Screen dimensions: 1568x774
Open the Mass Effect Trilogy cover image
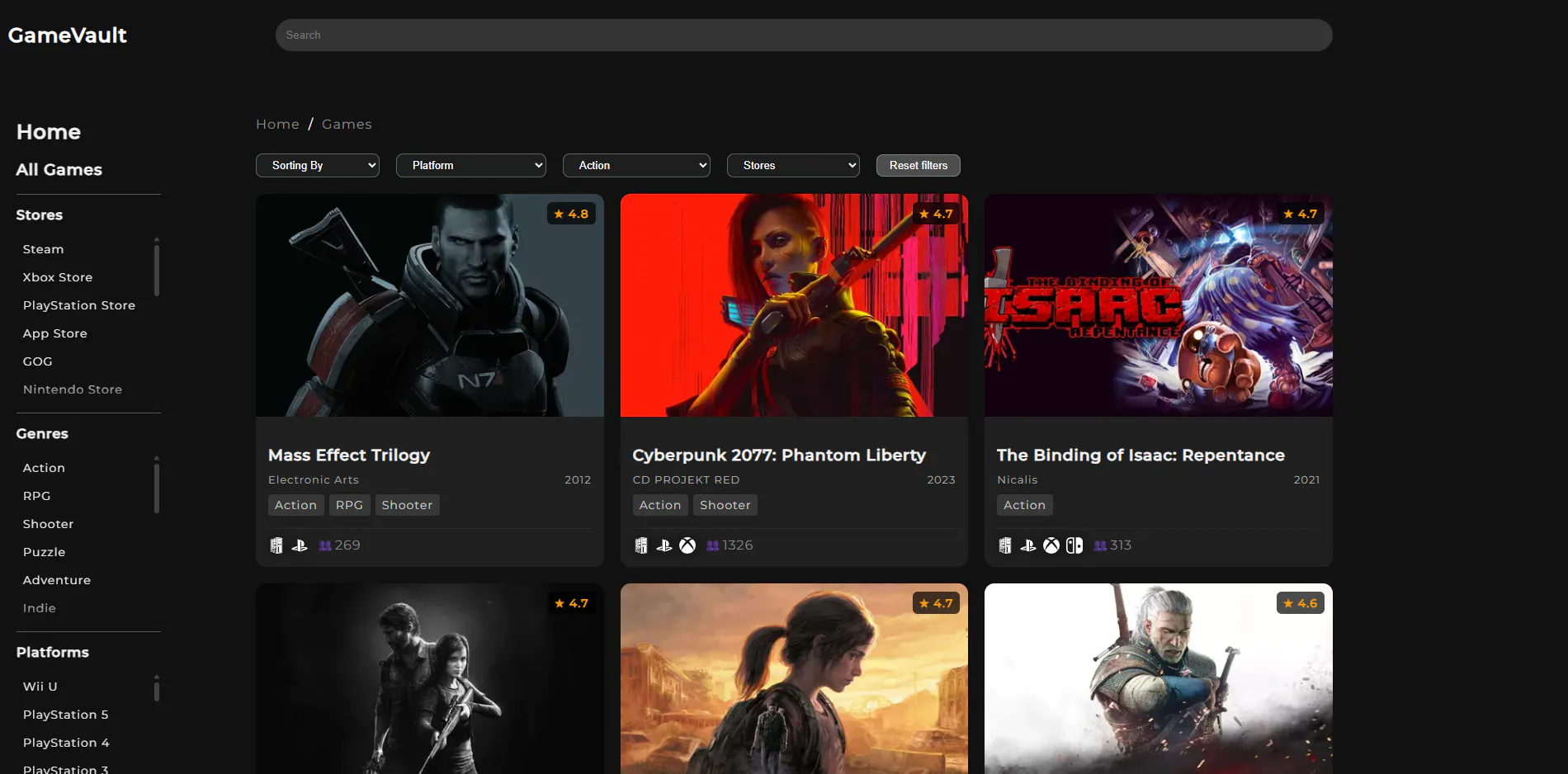click(430, 305)
